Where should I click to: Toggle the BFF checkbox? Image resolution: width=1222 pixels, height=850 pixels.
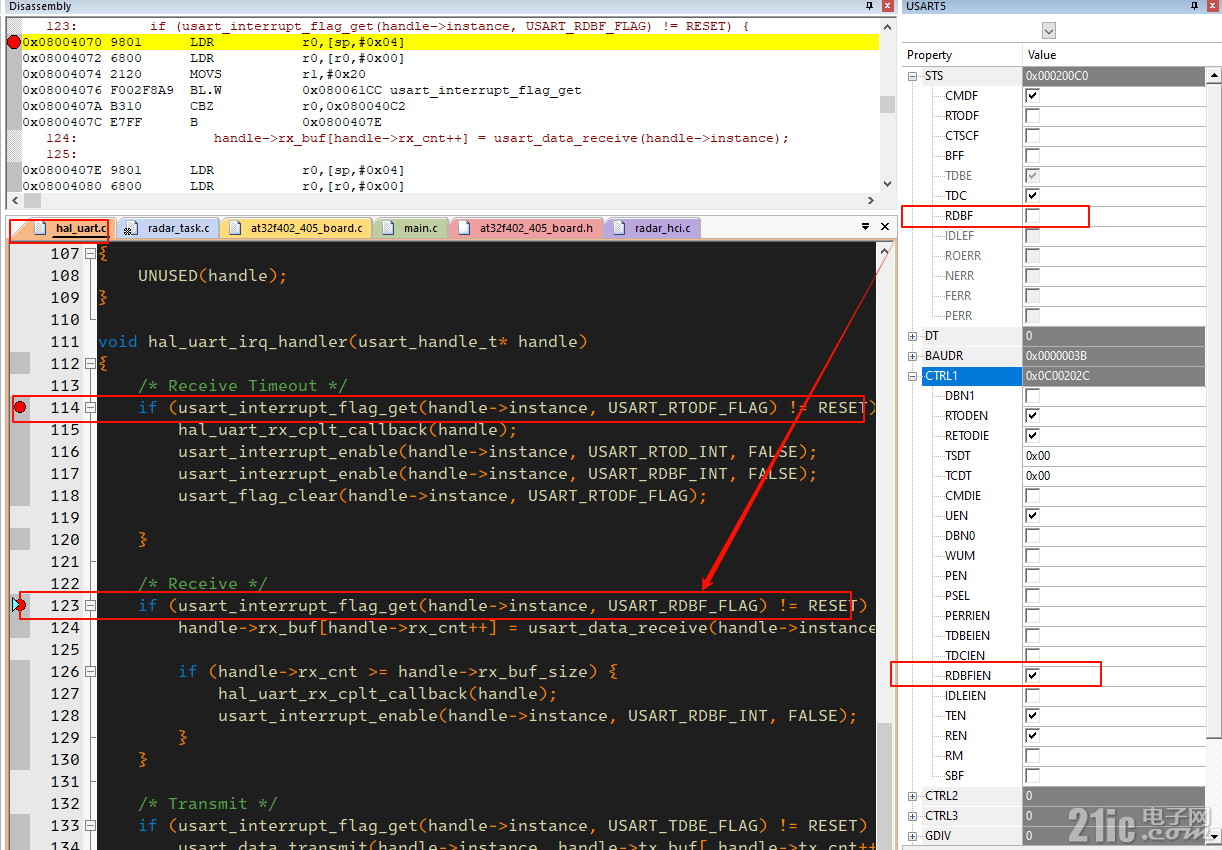pyautogui.click(x=1033, y=155)
